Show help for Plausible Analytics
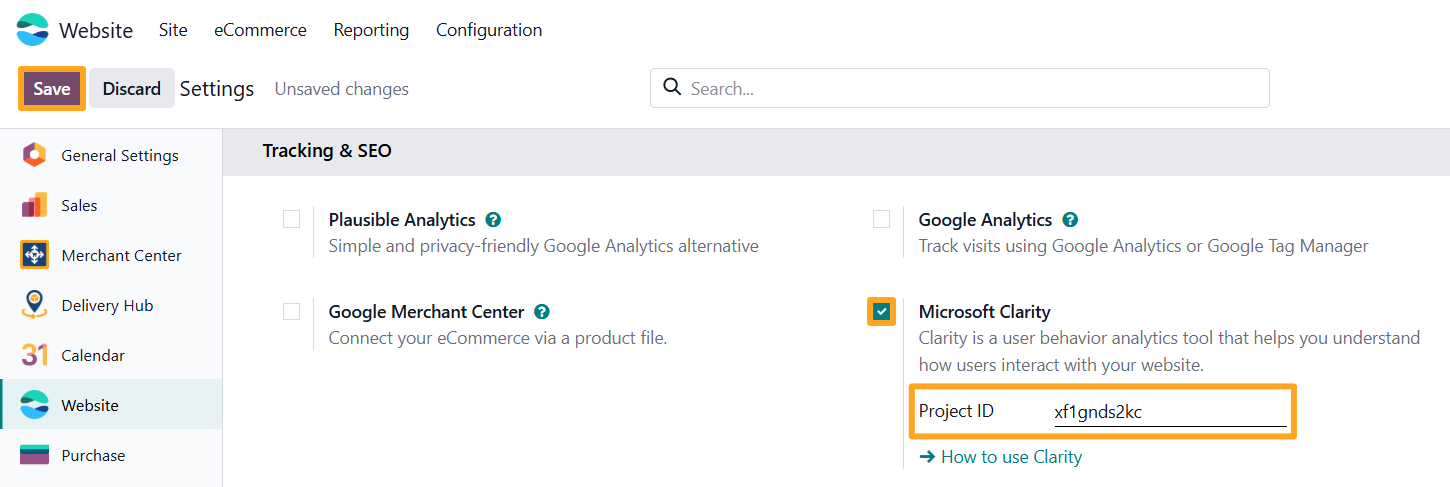 (x=493, y=220)
